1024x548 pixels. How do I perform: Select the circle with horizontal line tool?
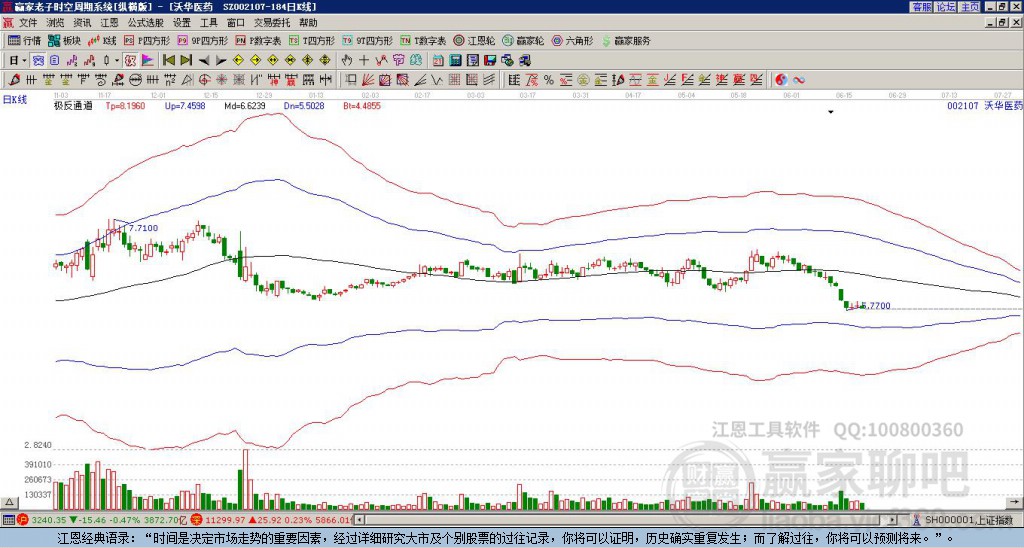coord(135,80)
